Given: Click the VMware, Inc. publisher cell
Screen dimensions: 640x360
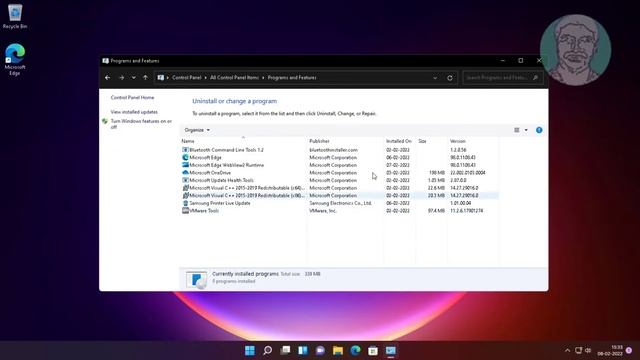Looking at the screenshot, I should tap(323, 211).
